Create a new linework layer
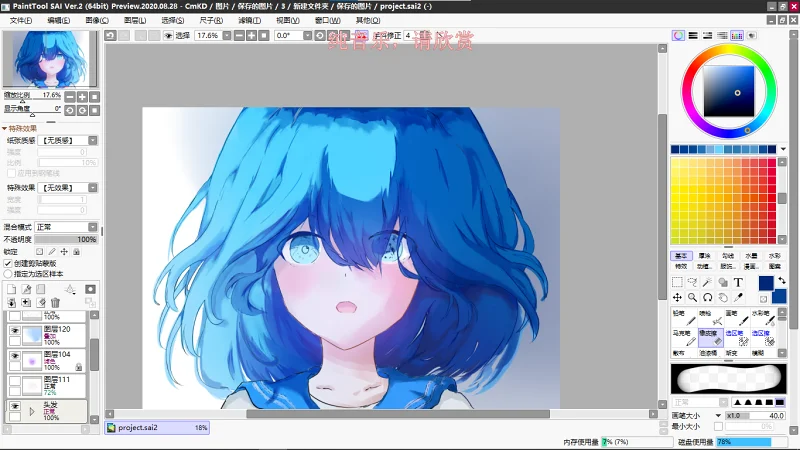The width and height of the screenshot is (800, 450). point(26,289)
